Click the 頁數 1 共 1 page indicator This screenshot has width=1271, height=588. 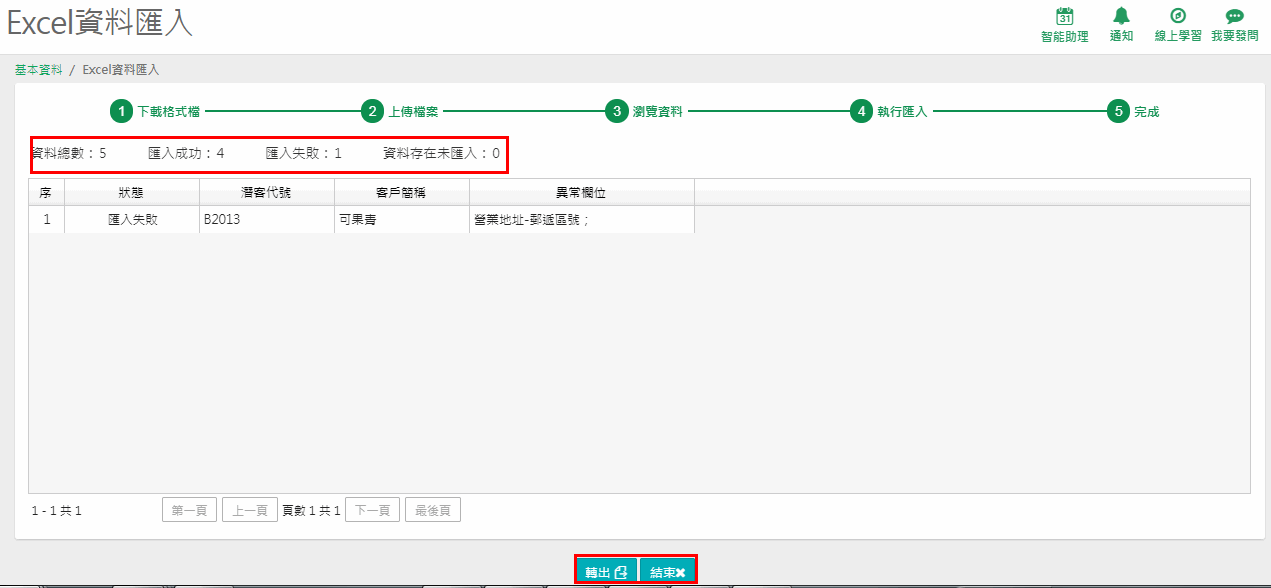(x=311, y=511)
